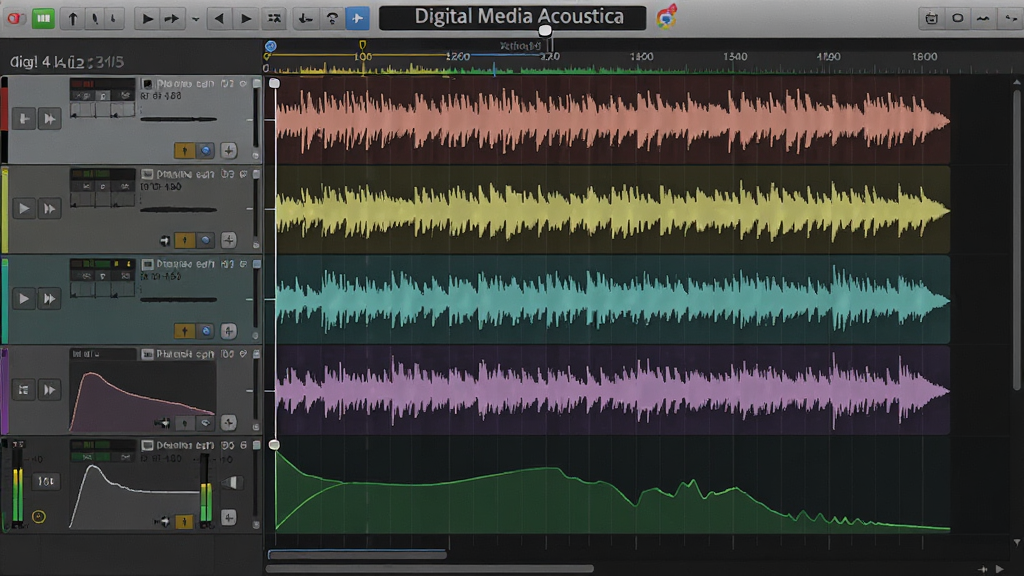Click the question-mark-shaped toolbar icon
This screenshot has width=1024, height=576.
coord(332,18)
